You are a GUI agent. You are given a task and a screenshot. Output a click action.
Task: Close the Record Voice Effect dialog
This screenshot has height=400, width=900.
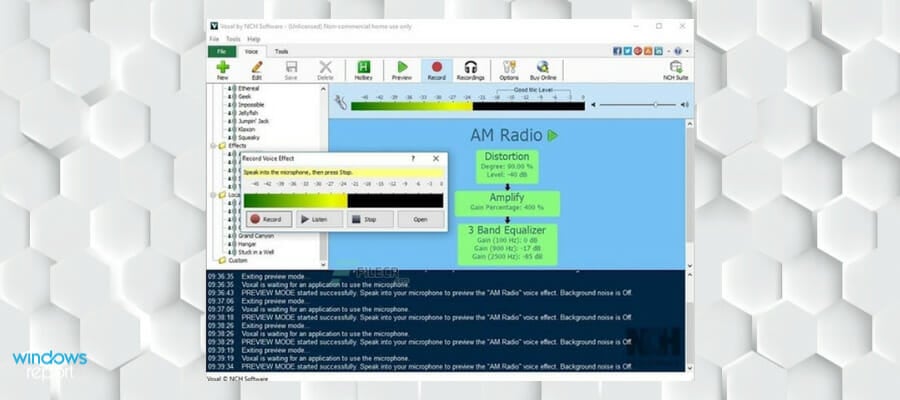tap(436, 158)
